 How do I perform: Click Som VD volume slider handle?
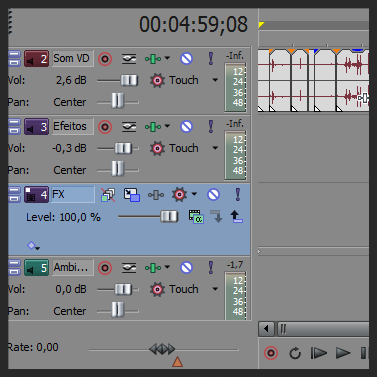pos(129,80)
